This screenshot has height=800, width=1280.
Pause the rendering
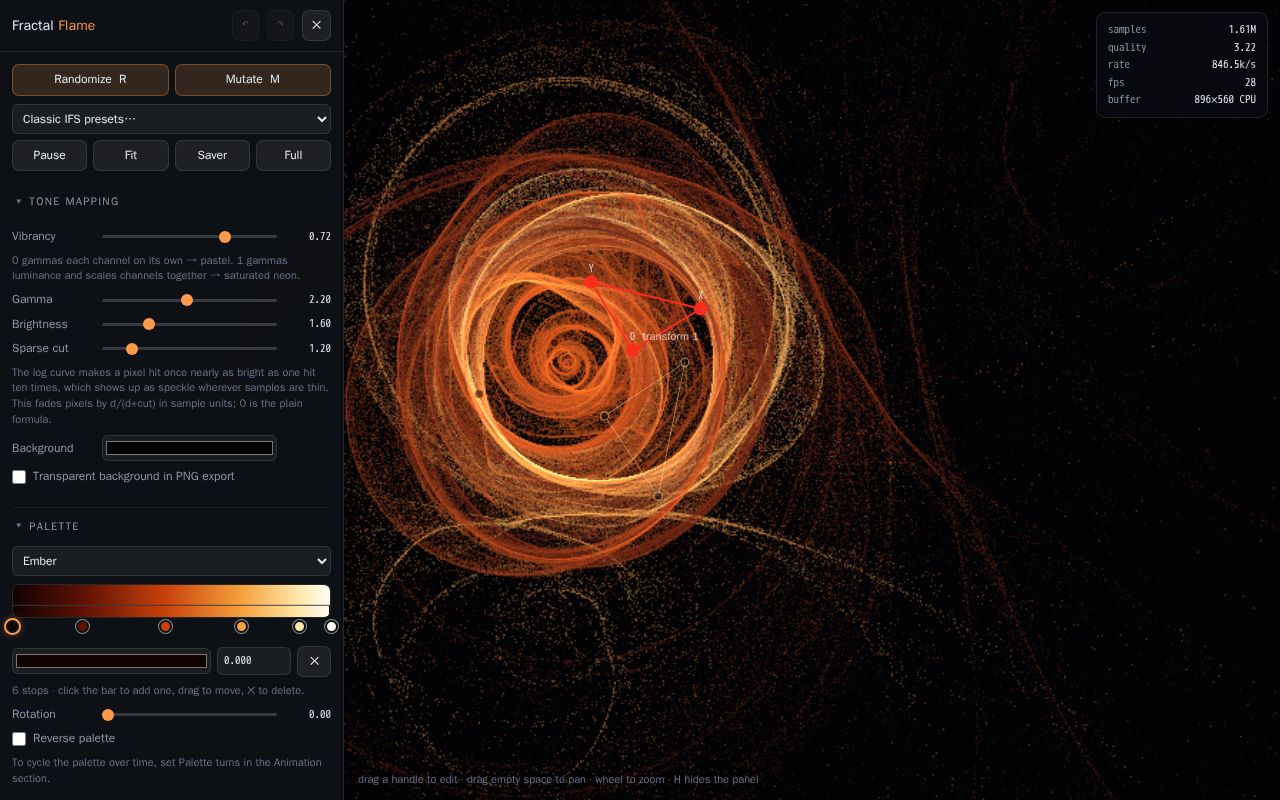pyautogui.click(x=49, y=155)
